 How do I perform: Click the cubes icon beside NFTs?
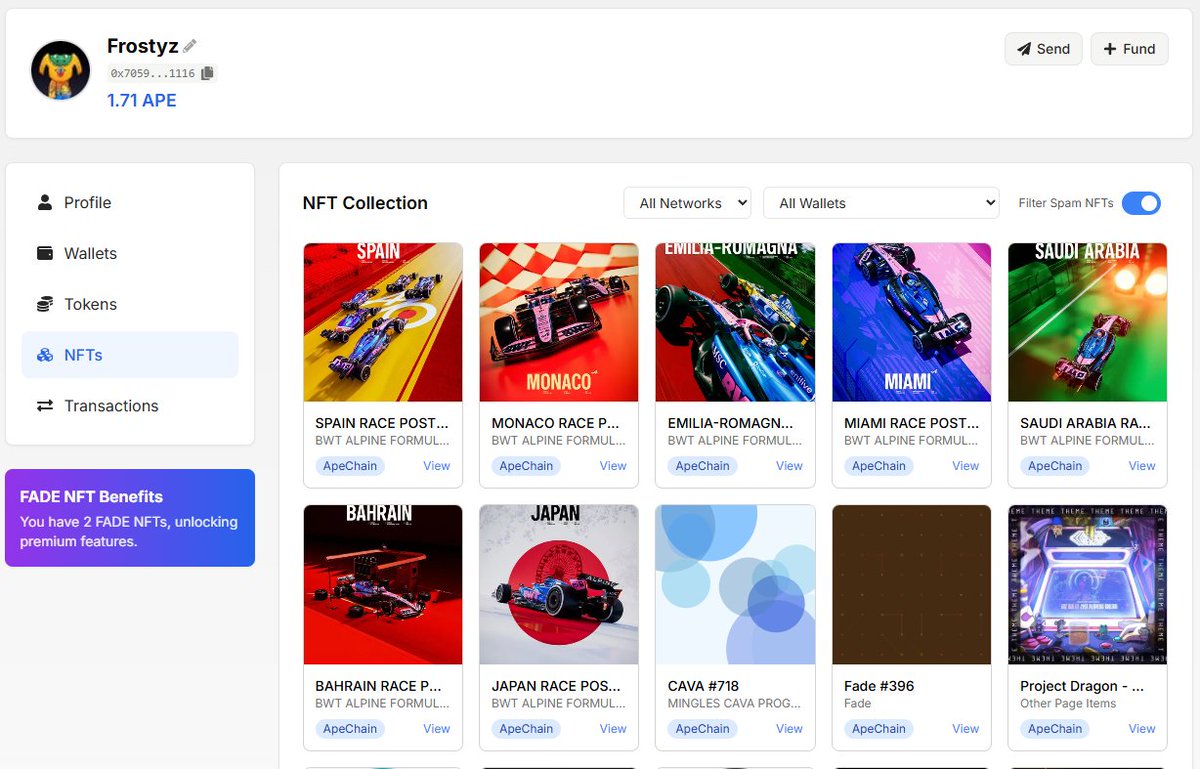[45, 355]
